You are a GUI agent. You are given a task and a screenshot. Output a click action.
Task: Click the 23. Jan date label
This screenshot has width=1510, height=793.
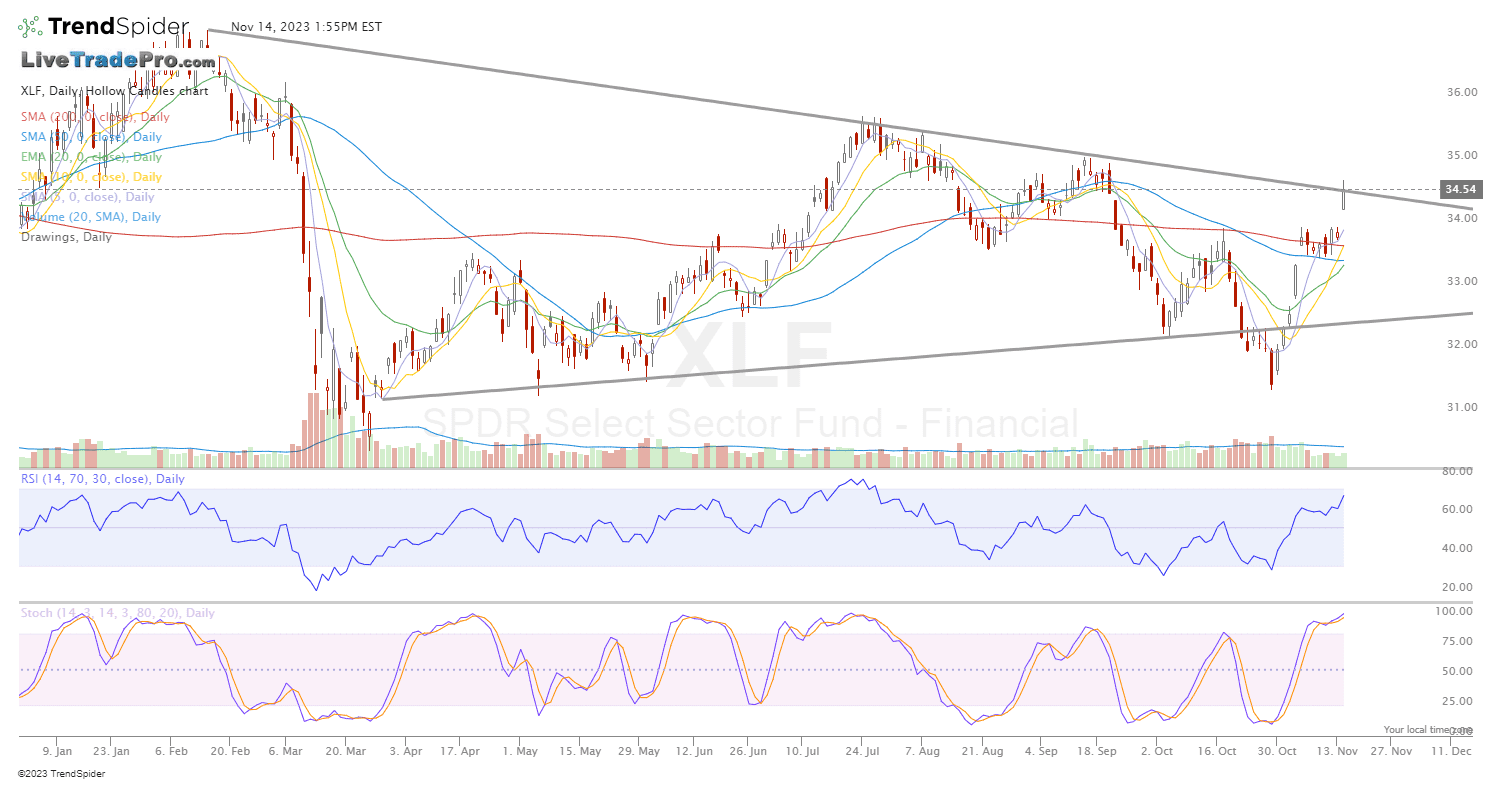112,750
